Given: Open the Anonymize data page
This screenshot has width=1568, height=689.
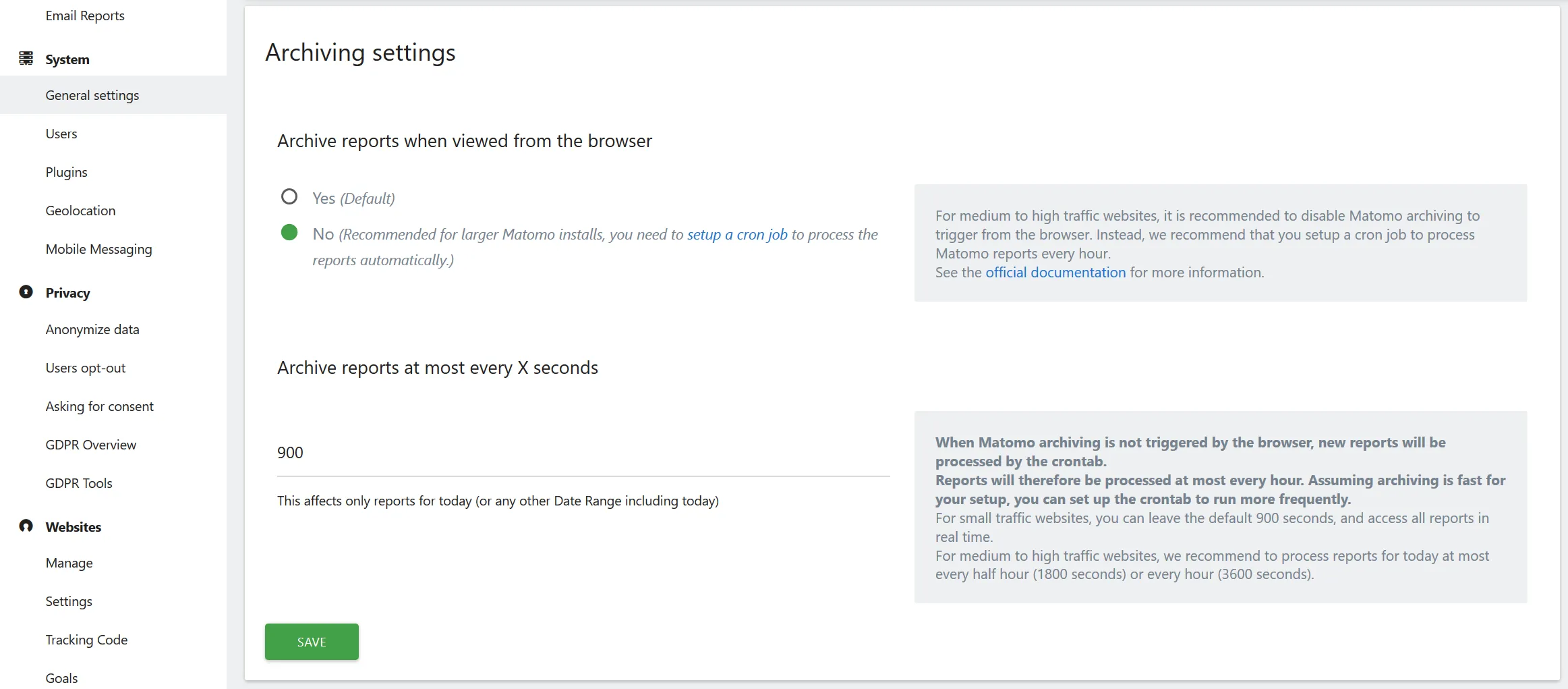Looking at the screenshot, I should [94, 329].
